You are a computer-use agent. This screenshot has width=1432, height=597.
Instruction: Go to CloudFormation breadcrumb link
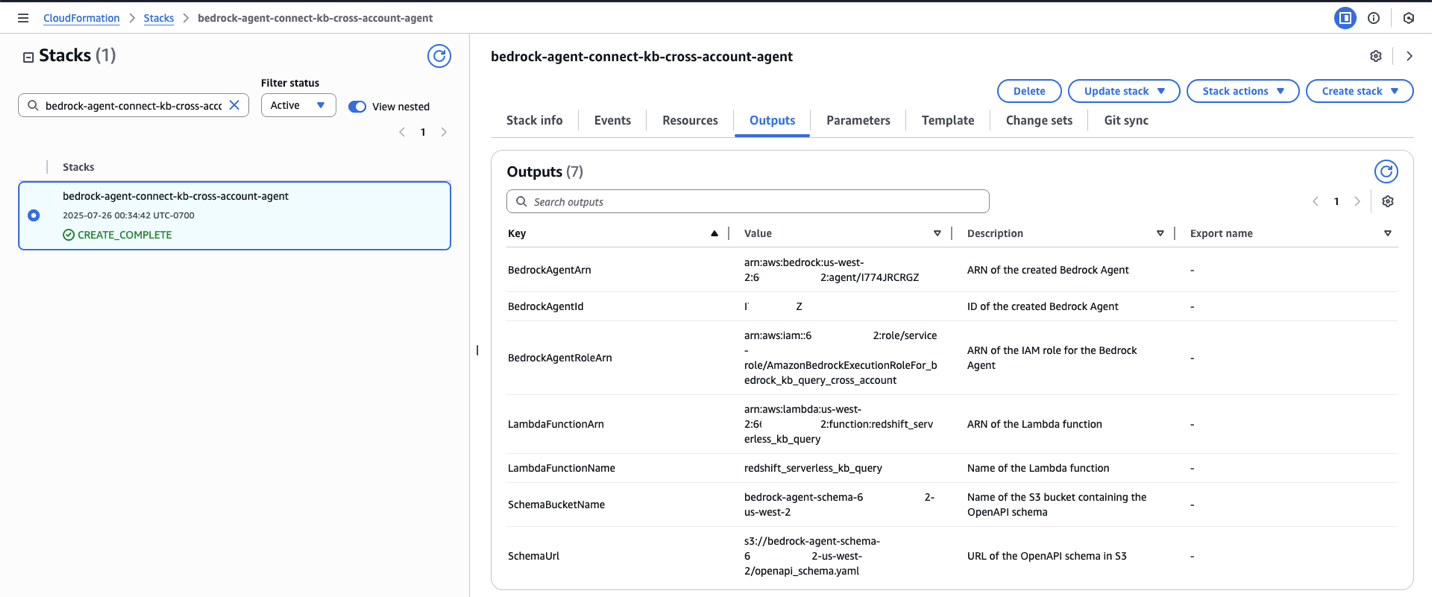pos(81,18)
